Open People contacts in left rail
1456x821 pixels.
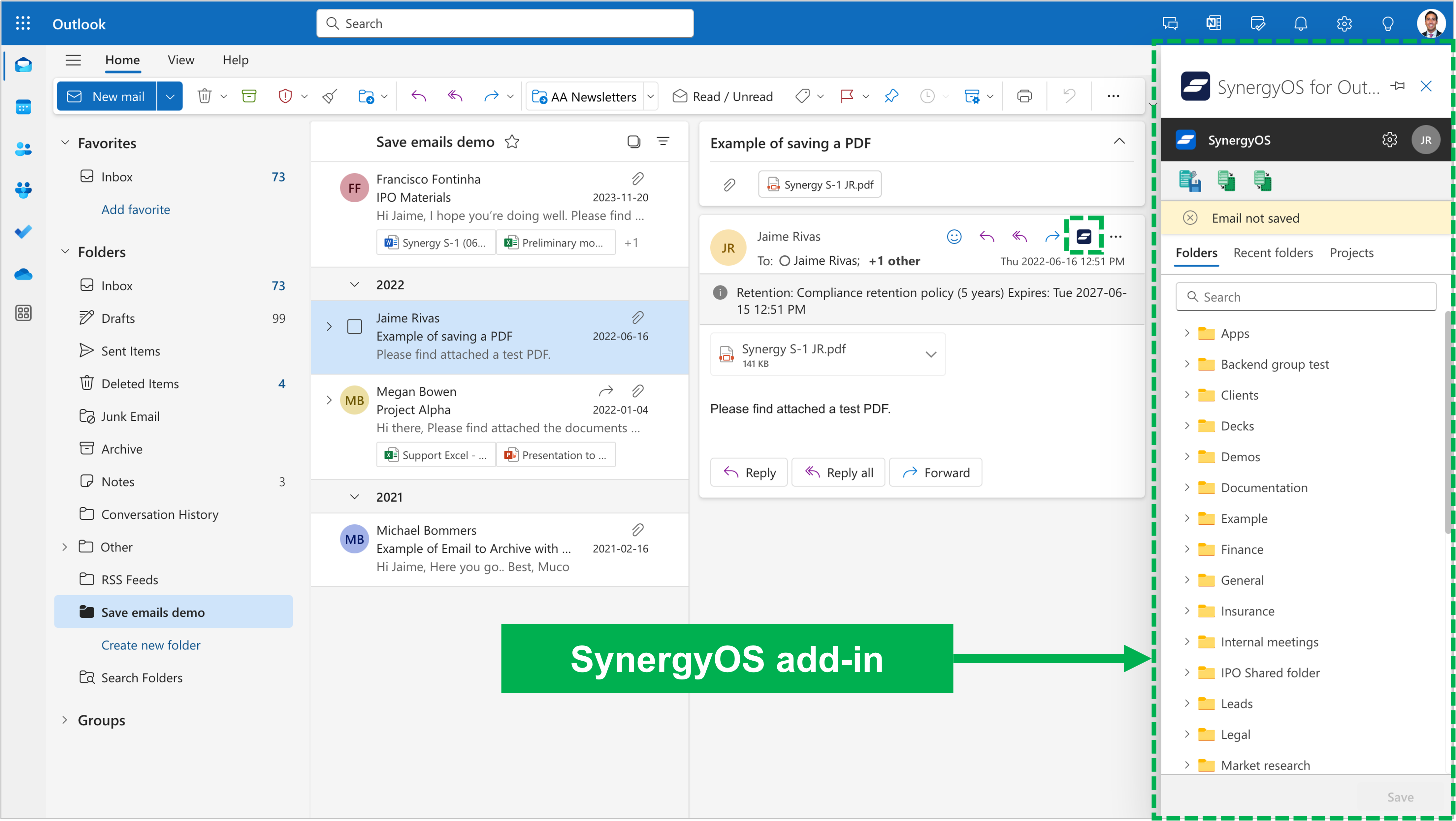tap(23, 149)
